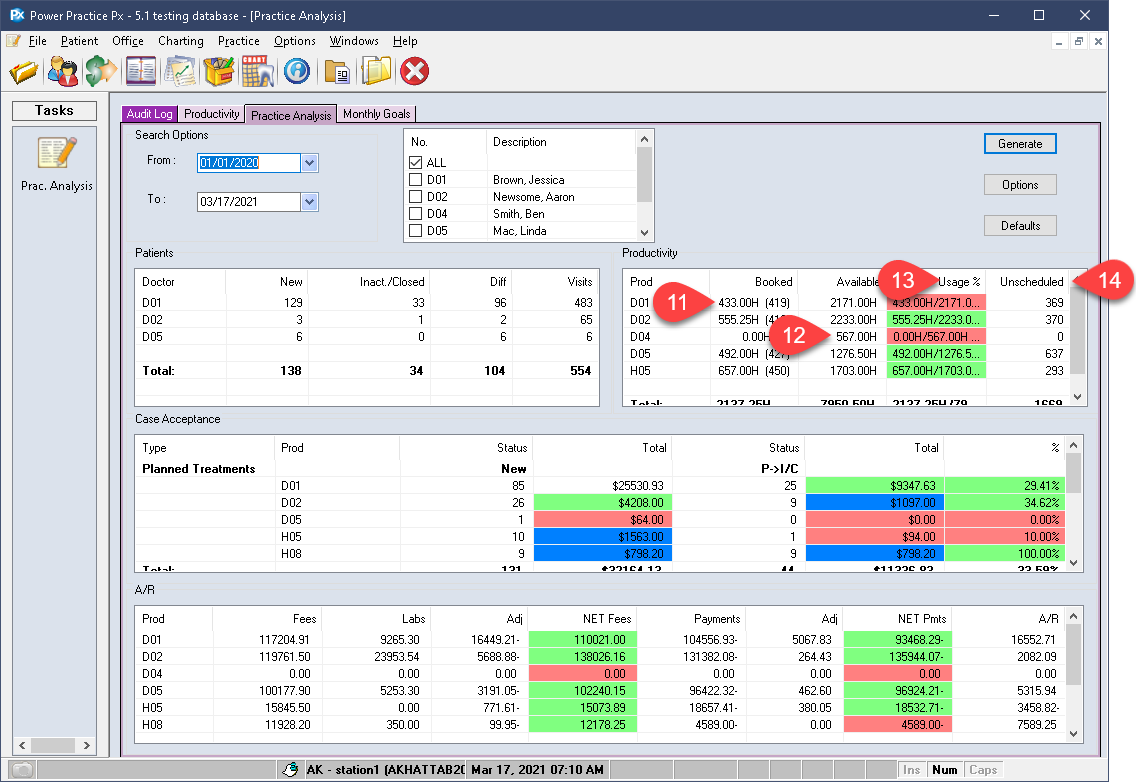The width and height of the screenshot is (1136, 782).
Task: Open the Office menu
Action: (x=128, y=41)
